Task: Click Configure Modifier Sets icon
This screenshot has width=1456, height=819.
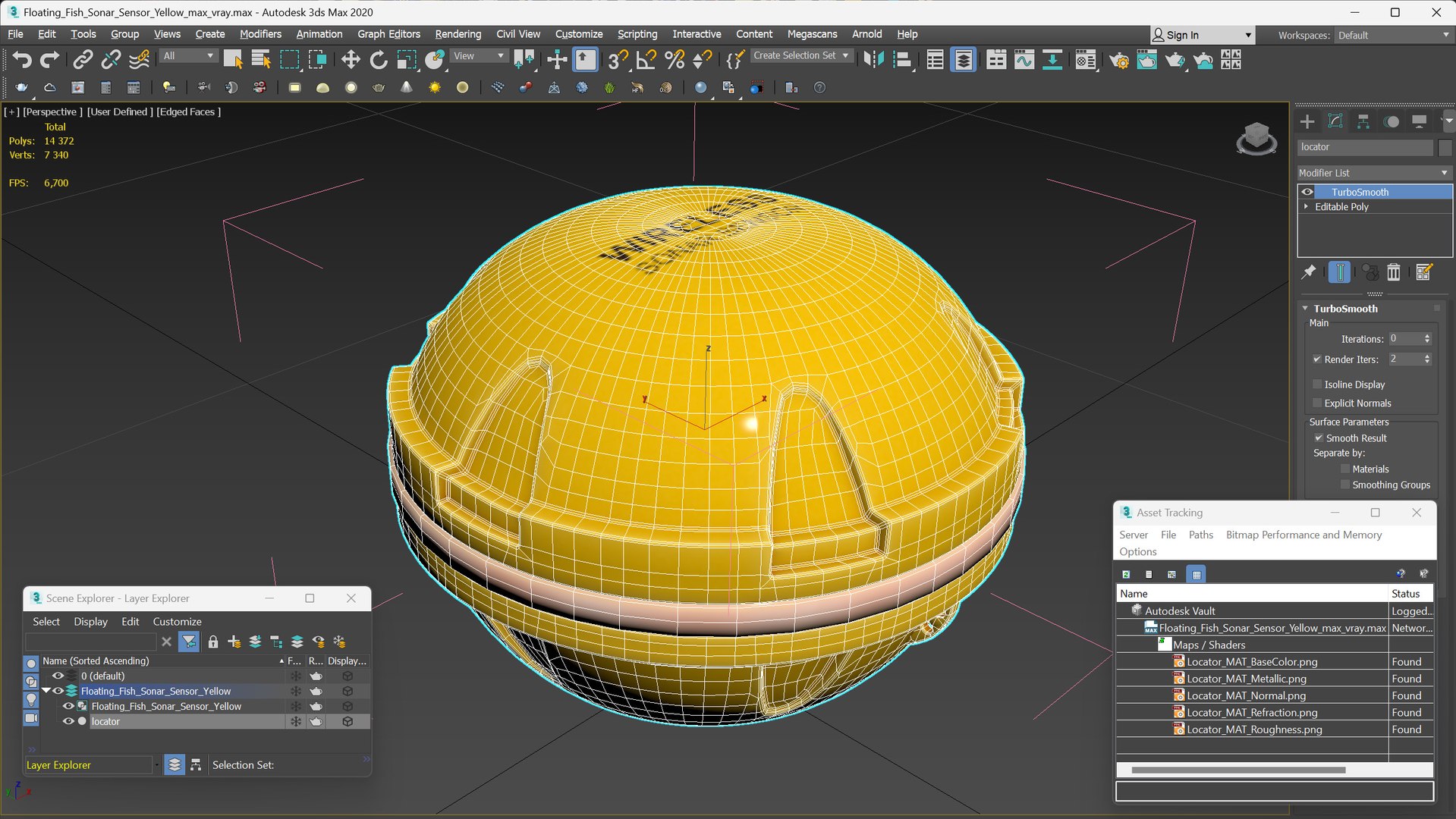Action: point(1423,271)
